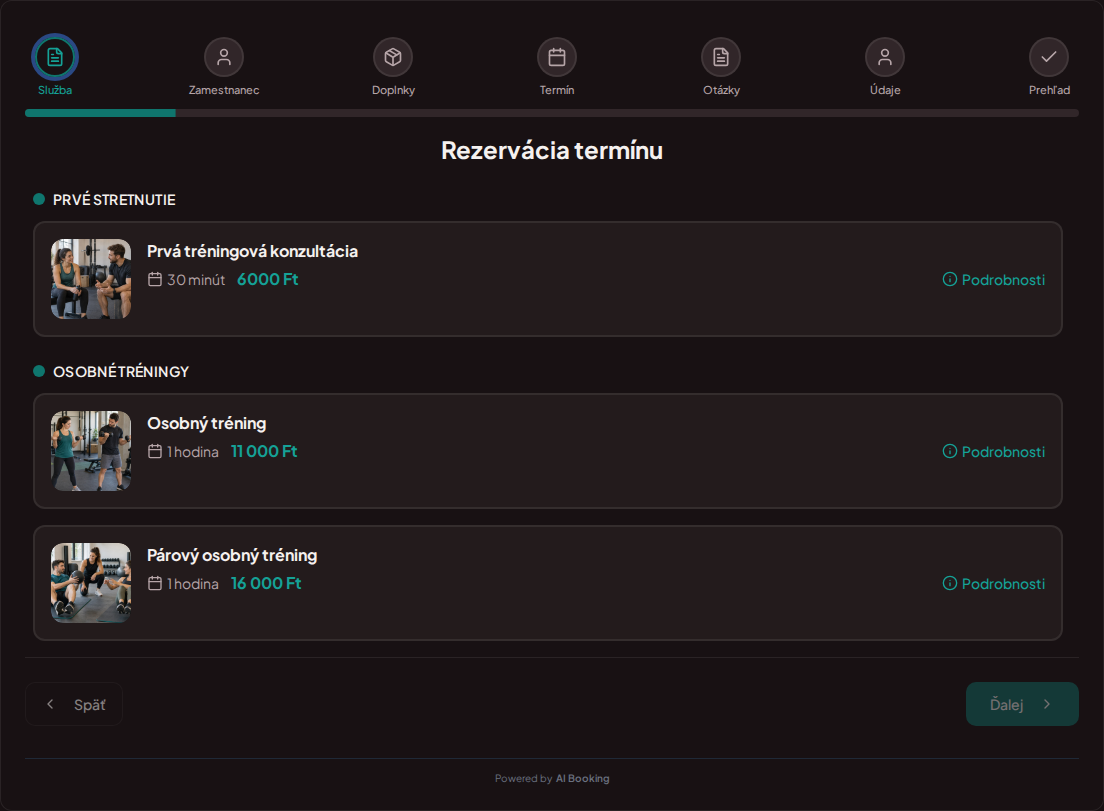Open the Doplnky step box icon
The height and width of the screenshot is (811, 1104).
tap(393, 57)
